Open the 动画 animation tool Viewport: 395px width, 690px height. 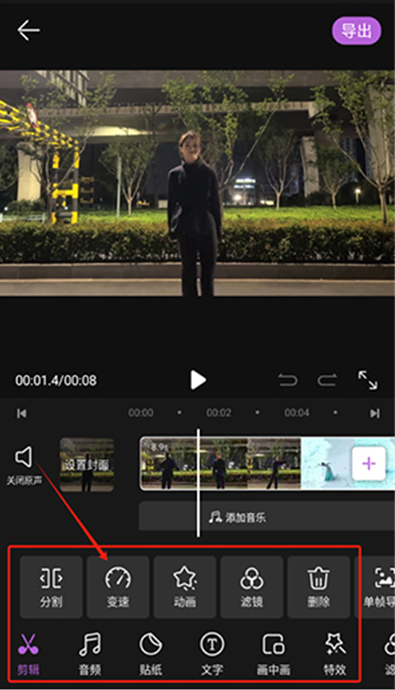pyautogui.click(x=185, y=587)
